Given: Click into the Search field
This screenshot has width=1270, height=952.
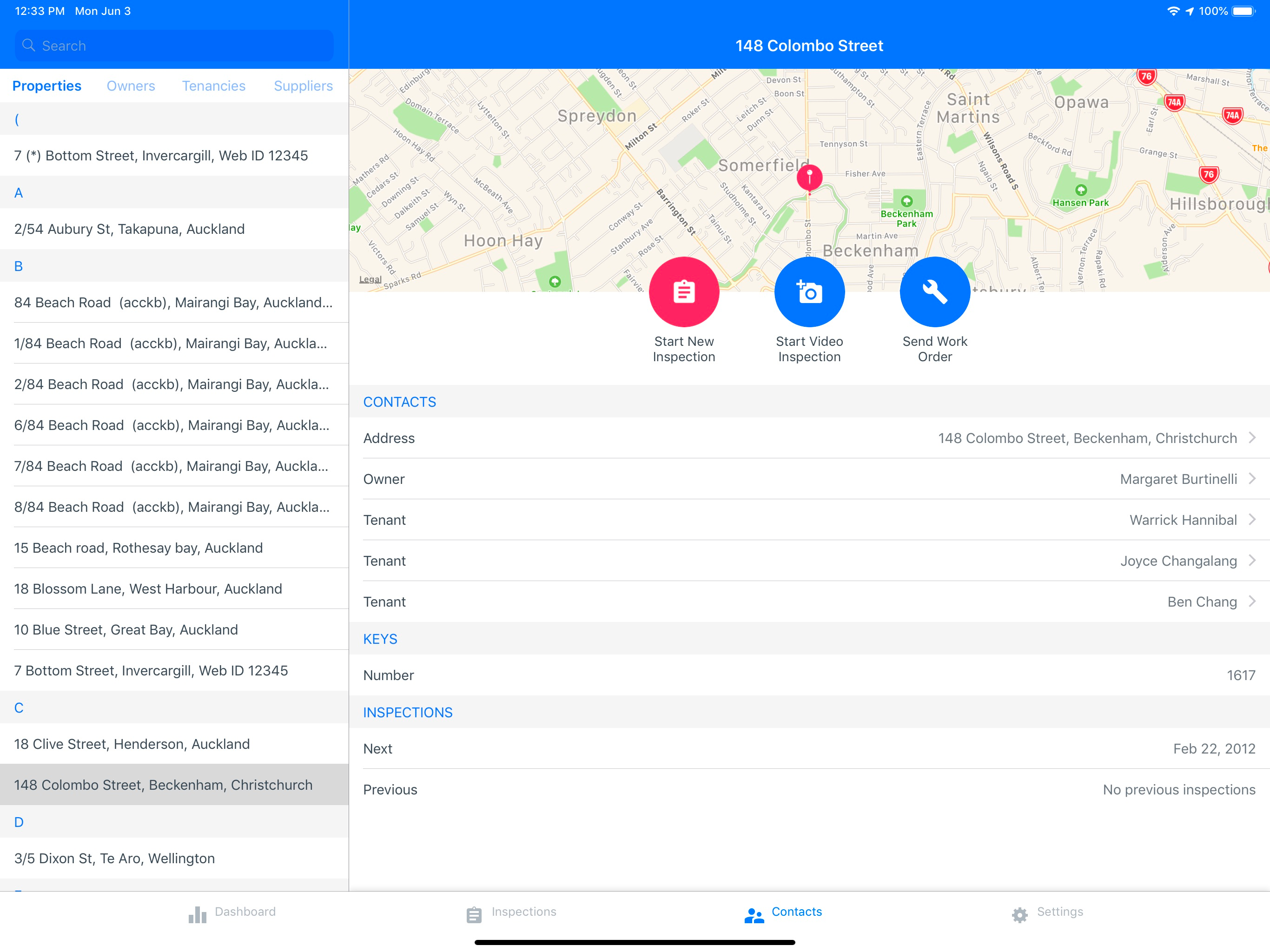Looking at the screenshot, I should point(174,46).
